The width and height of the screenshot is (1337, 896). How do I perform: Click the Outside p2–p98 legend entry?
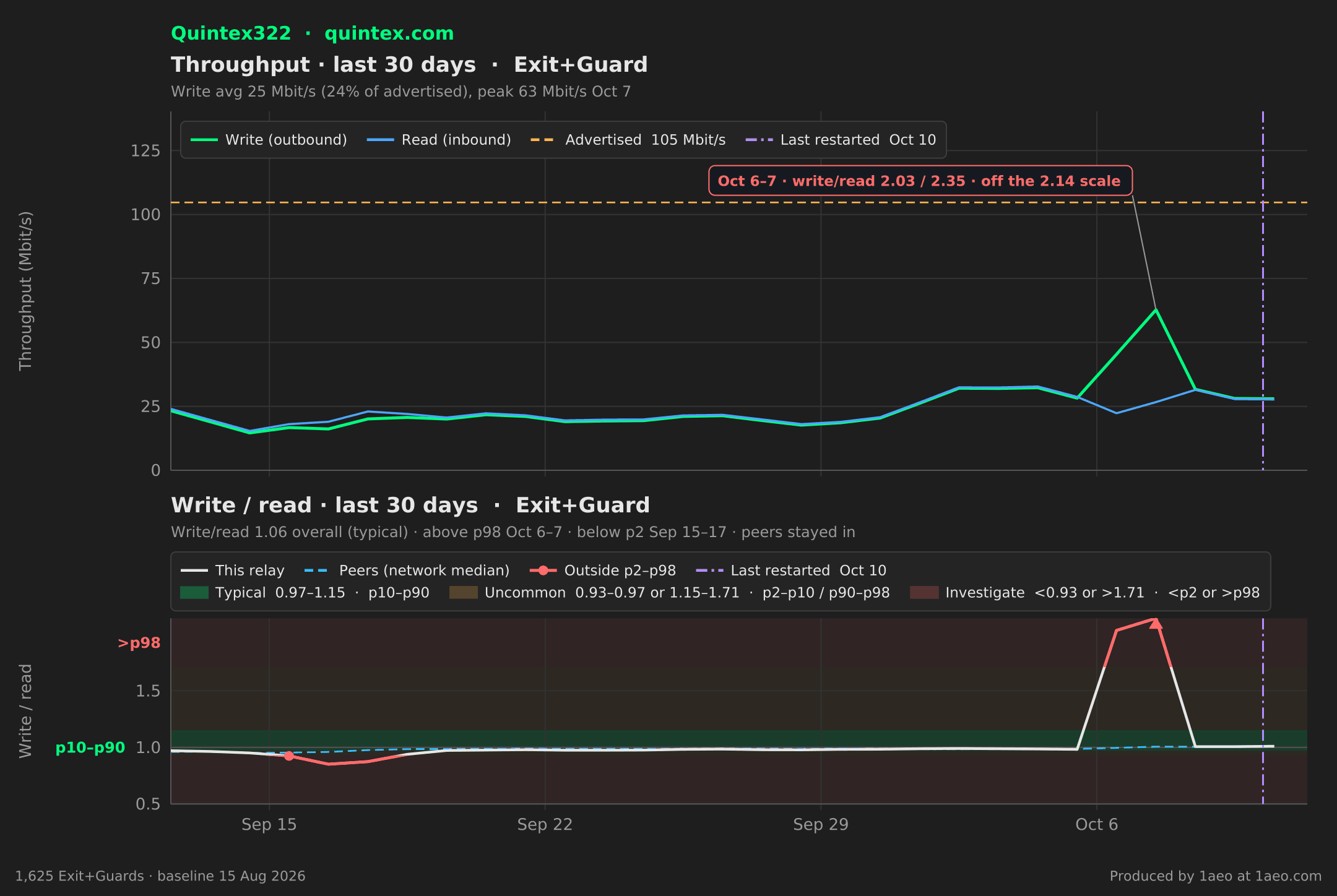[x=604, y=571]
